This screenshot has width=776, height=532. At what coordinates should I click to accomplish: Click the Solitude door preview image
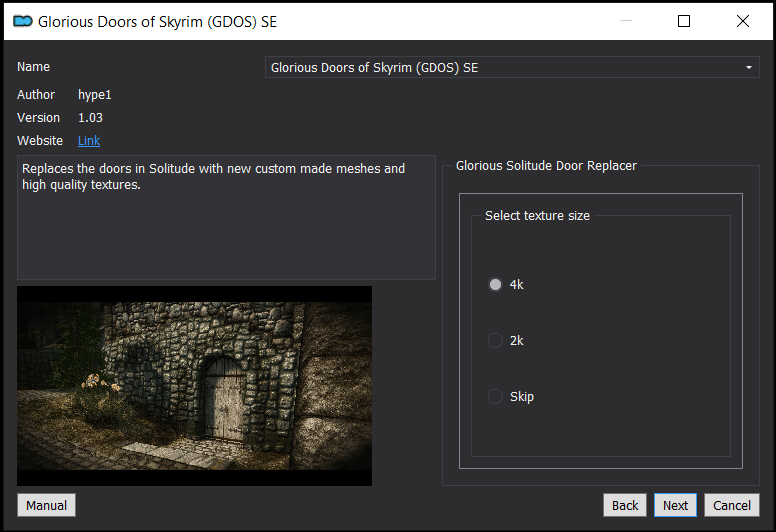194,386
